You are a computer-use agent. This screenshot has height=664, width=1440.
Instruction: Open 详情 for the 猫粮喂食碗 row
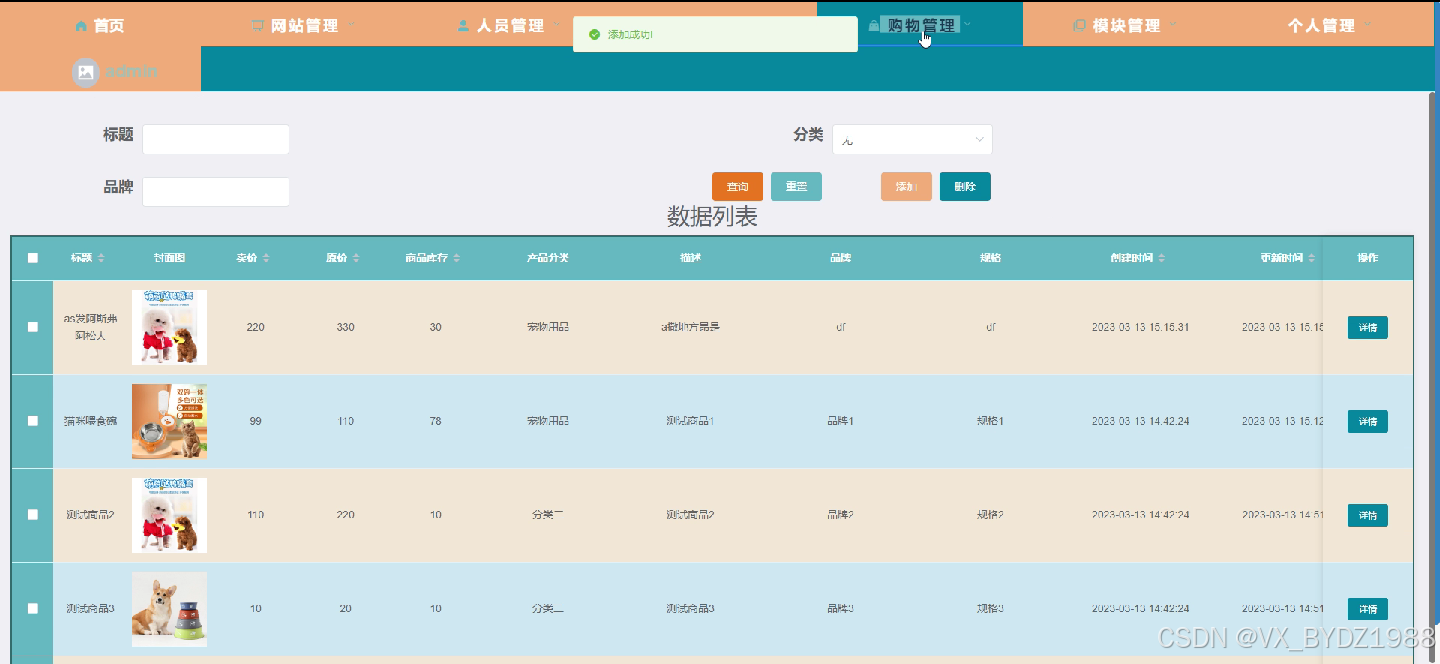1368,421
